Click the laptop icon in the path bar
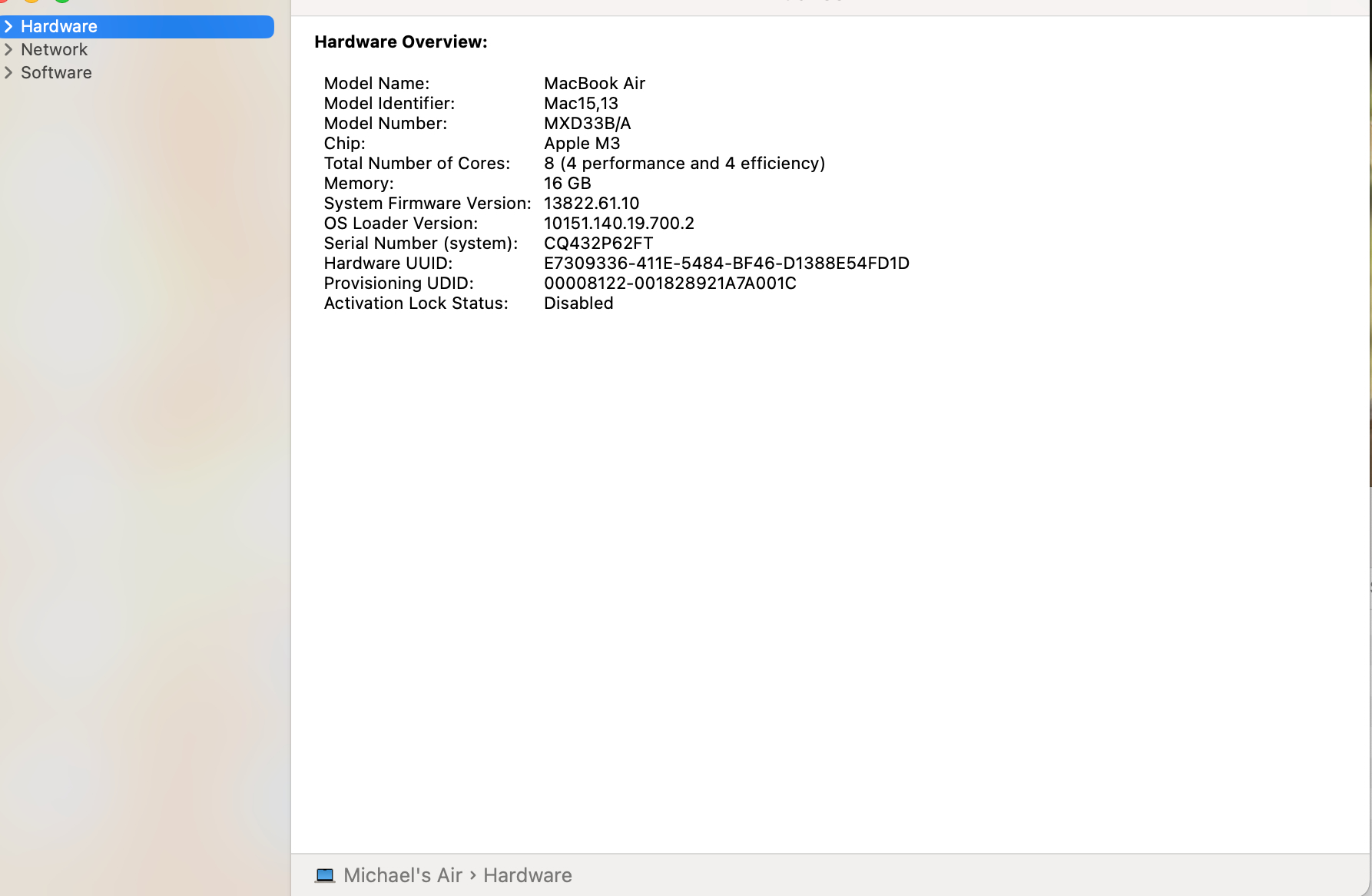 click(x=325, y=875)
